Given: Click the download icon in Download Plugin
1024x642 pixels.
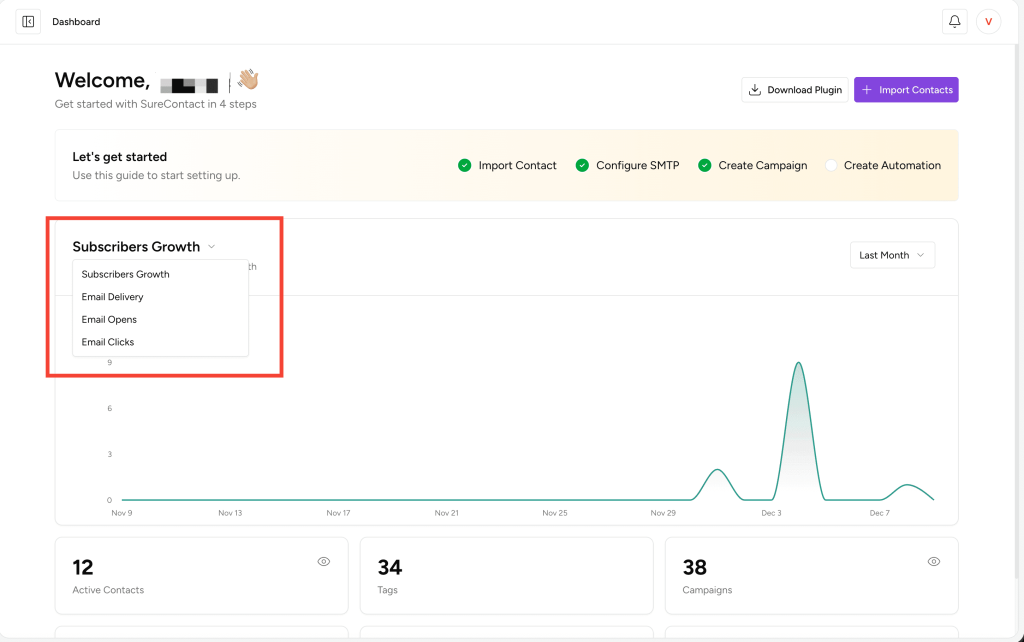Looking at the screenshot, I should click(x=755, y=90).
